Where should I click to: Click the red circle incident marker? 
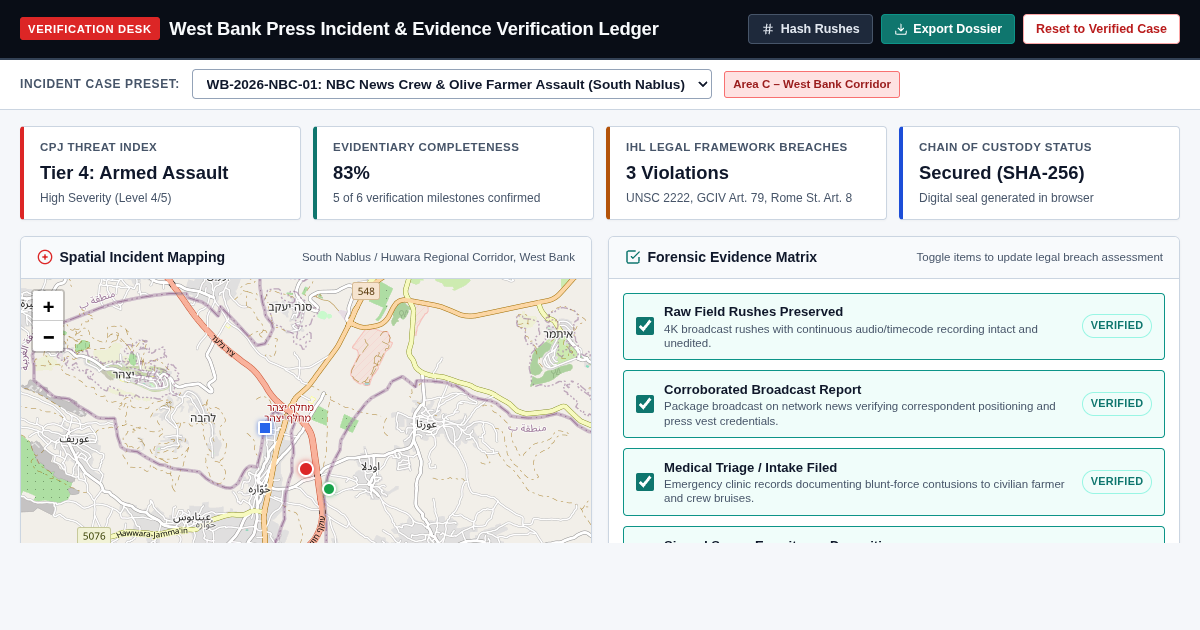(306, 469)
